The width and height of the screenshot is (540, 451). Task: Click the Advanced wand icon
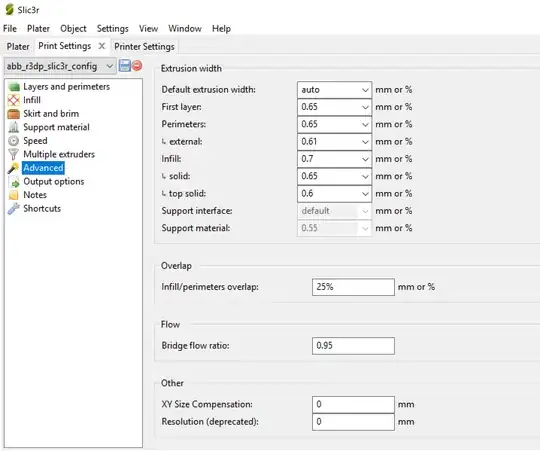point(14,168)
